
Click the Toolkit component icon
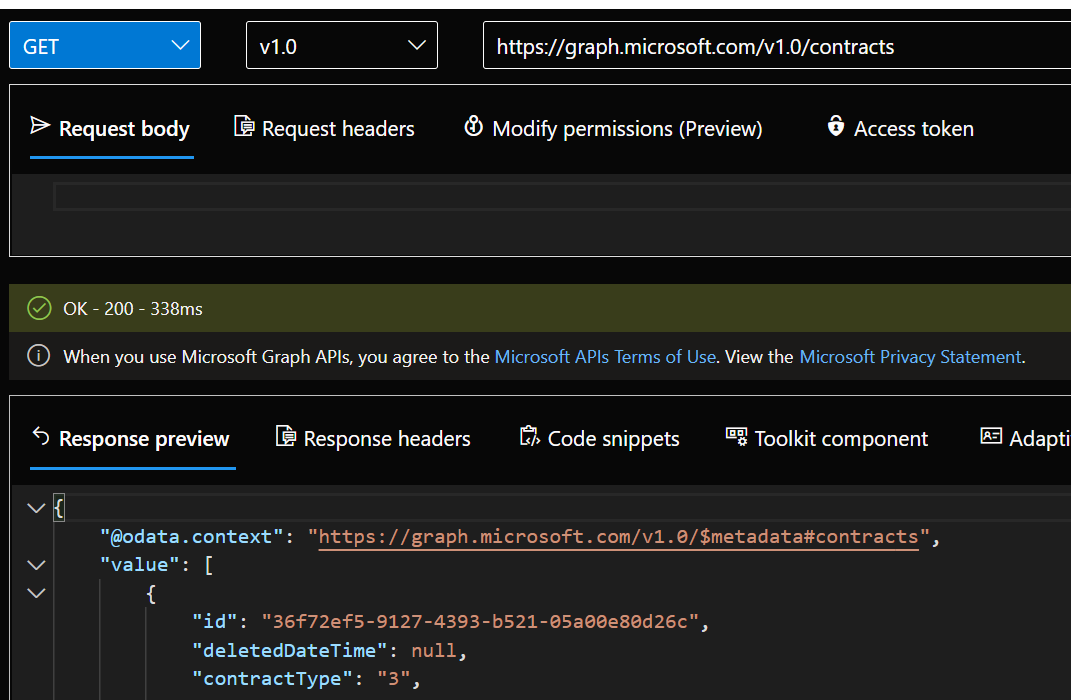click(x=736, y=436)
